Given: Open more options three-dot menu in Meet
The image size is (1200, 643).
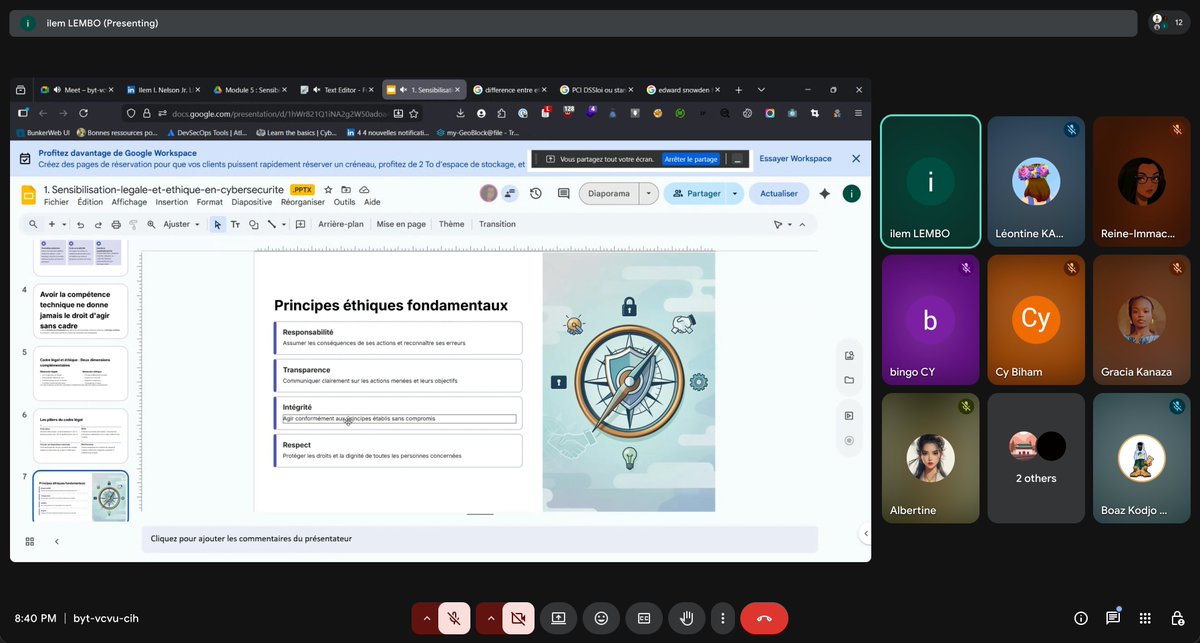Looking at the screenshot, I should [722, 618].
